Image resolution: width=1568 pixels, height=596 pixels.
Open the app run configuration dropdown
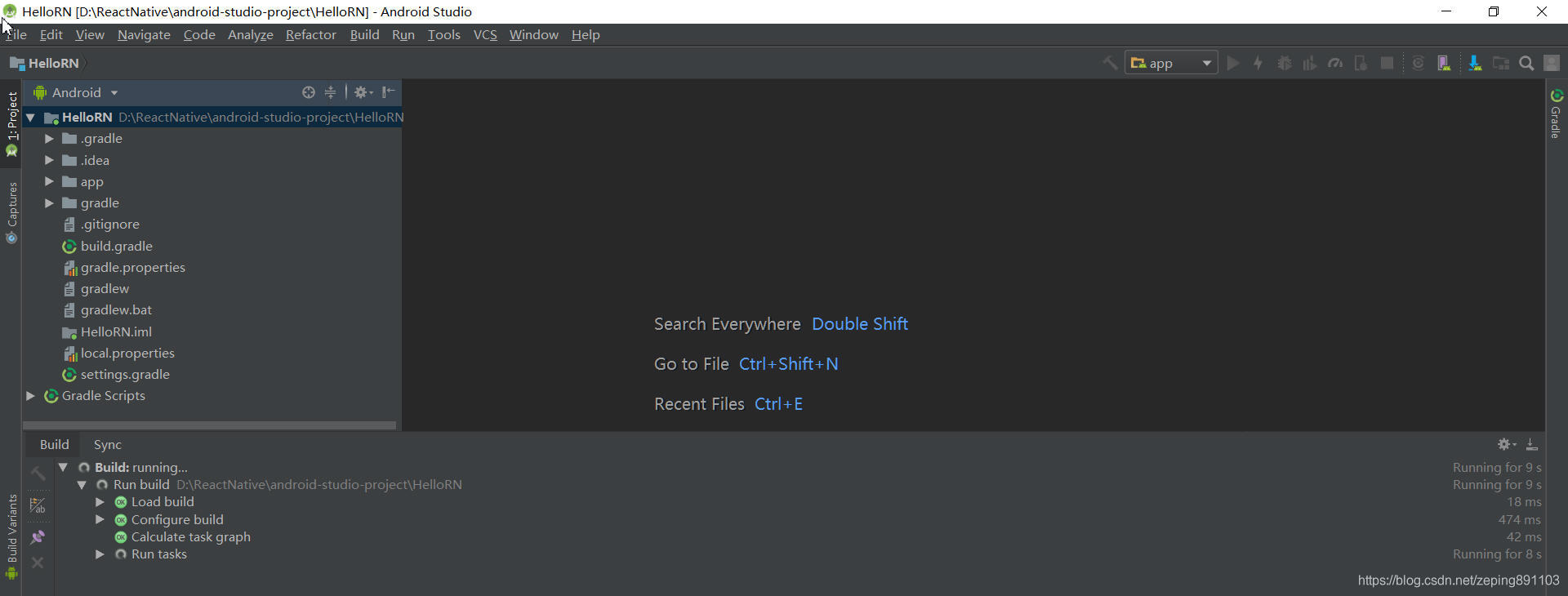(x=1171, y=63)
